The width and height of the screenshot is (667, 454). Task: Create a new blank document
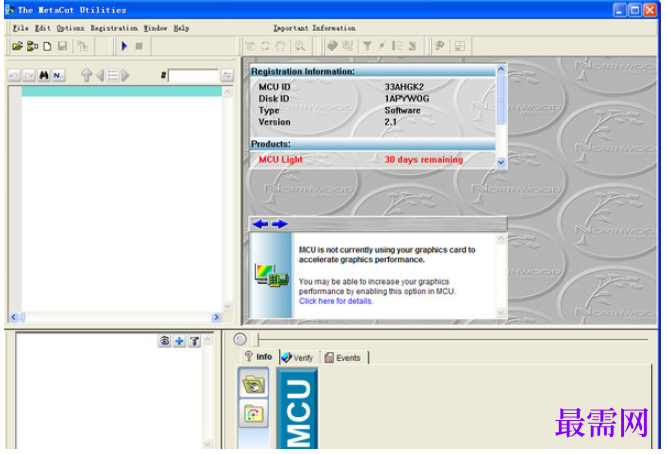coord(47,46)
